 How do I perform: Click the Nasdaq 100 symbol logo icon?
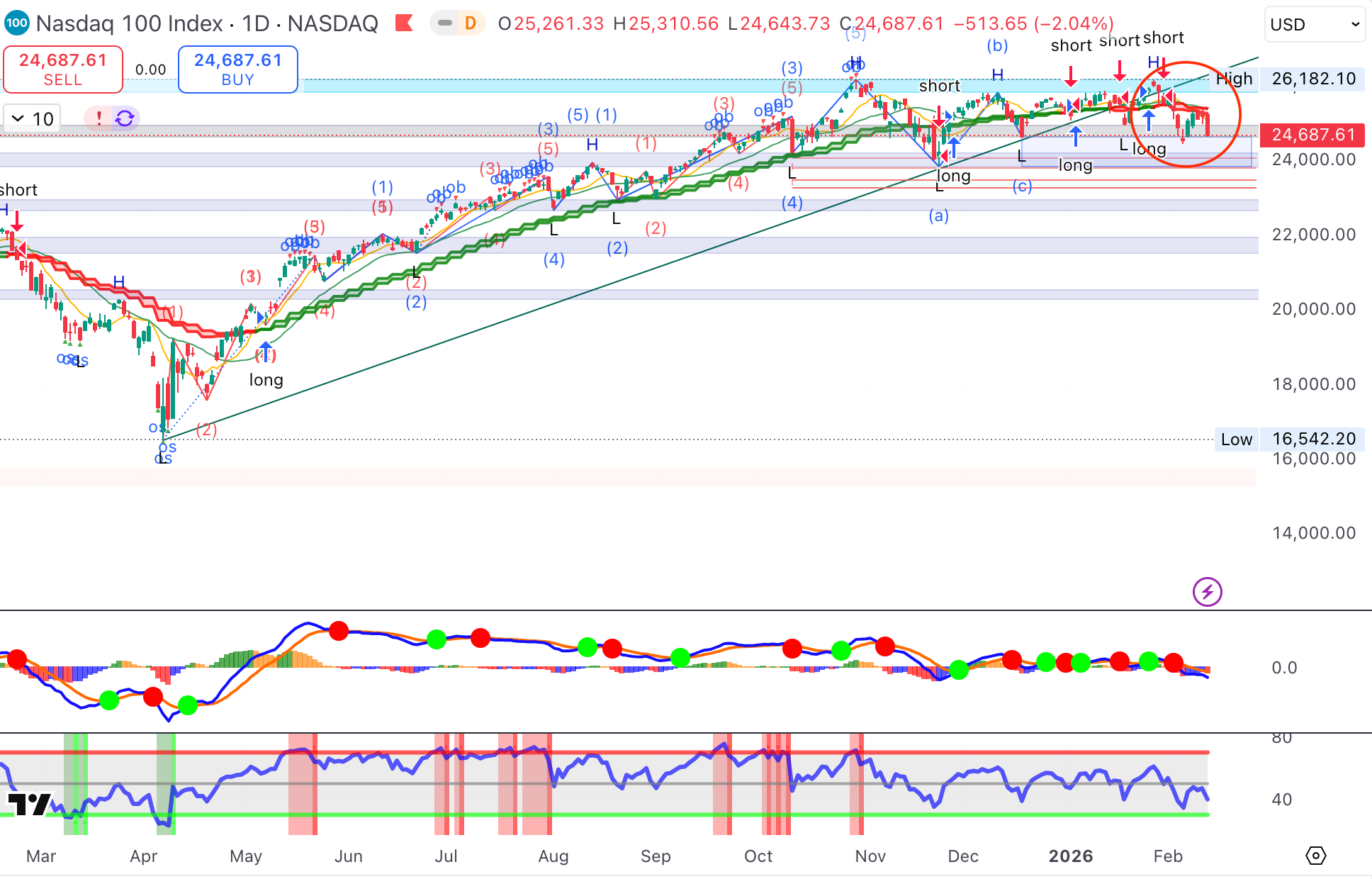[16, 23]
